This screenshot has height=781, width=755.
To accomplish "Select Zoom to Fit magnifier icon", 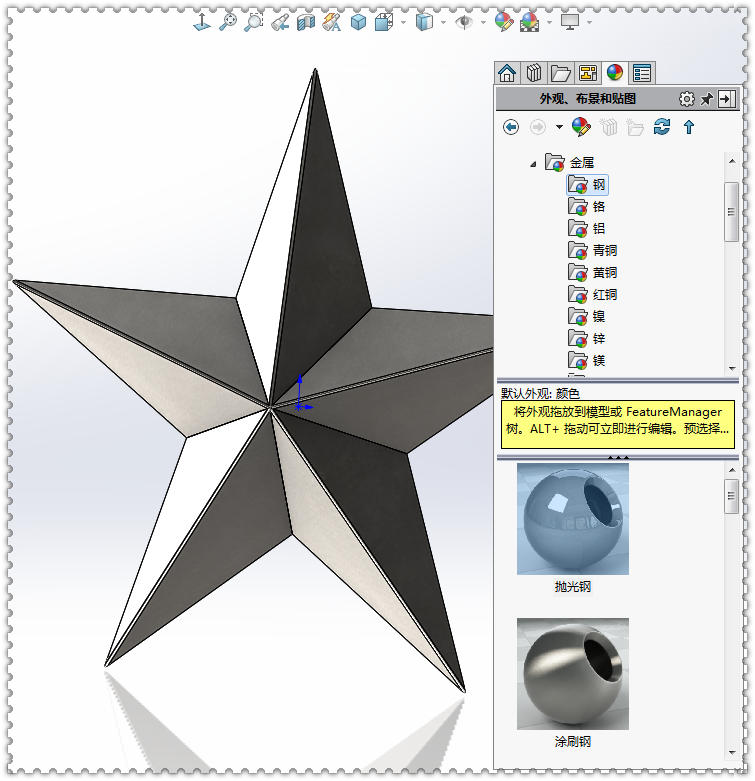I will tap(228, 22).
